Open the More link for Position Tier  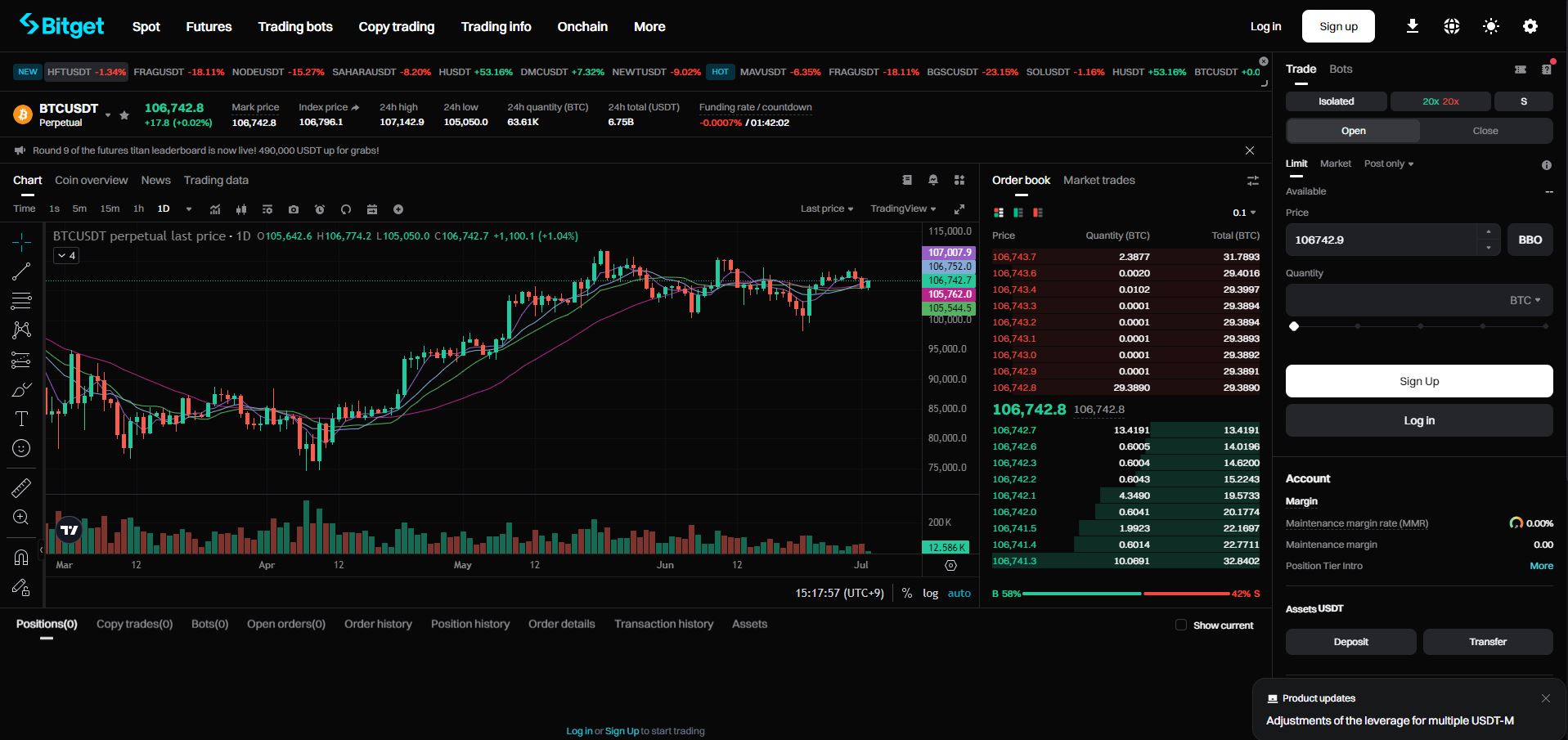(x=1542, y=566)
